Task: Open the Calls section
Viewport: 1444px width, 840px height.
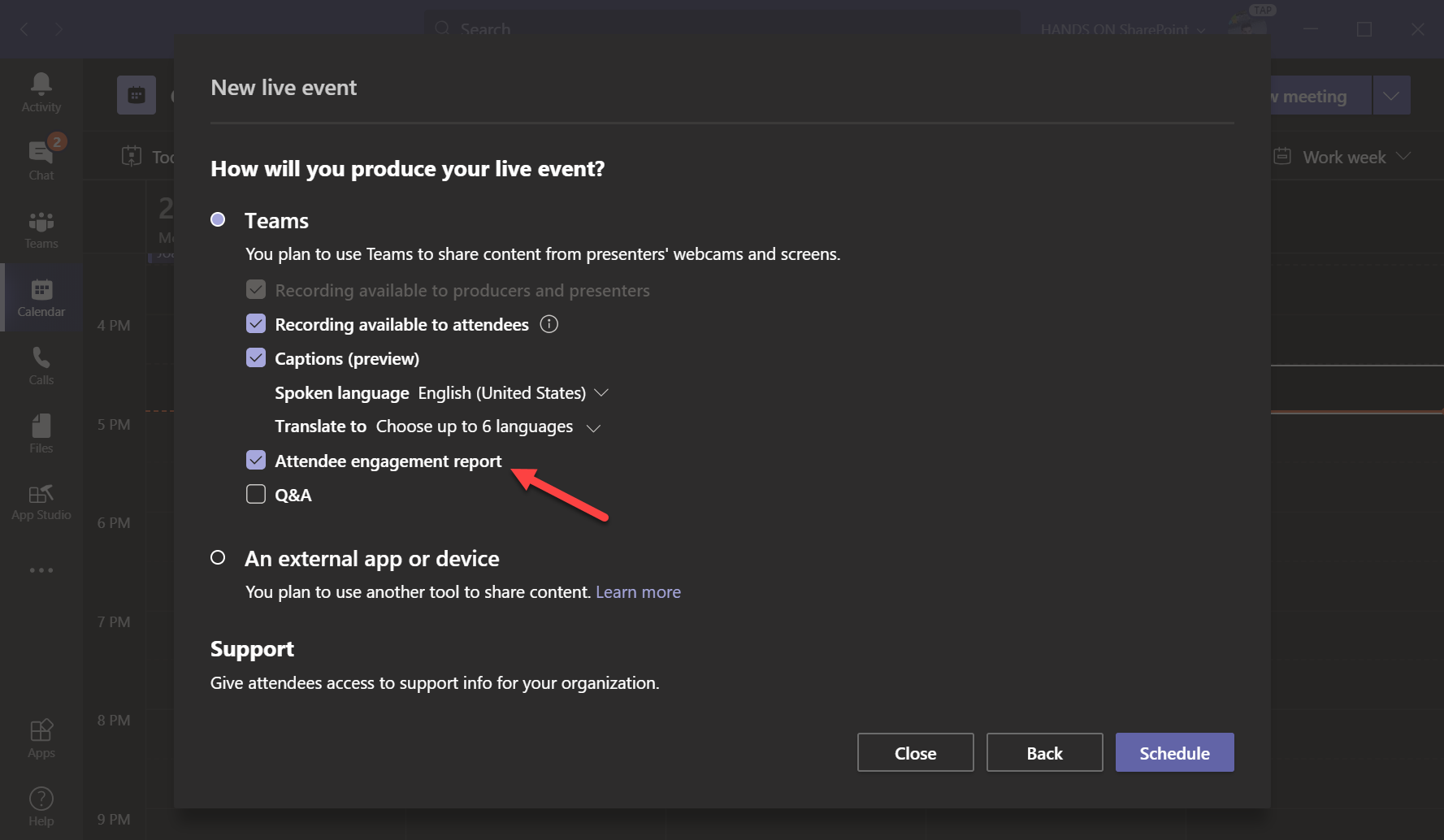Action: (x=41, y=364)
